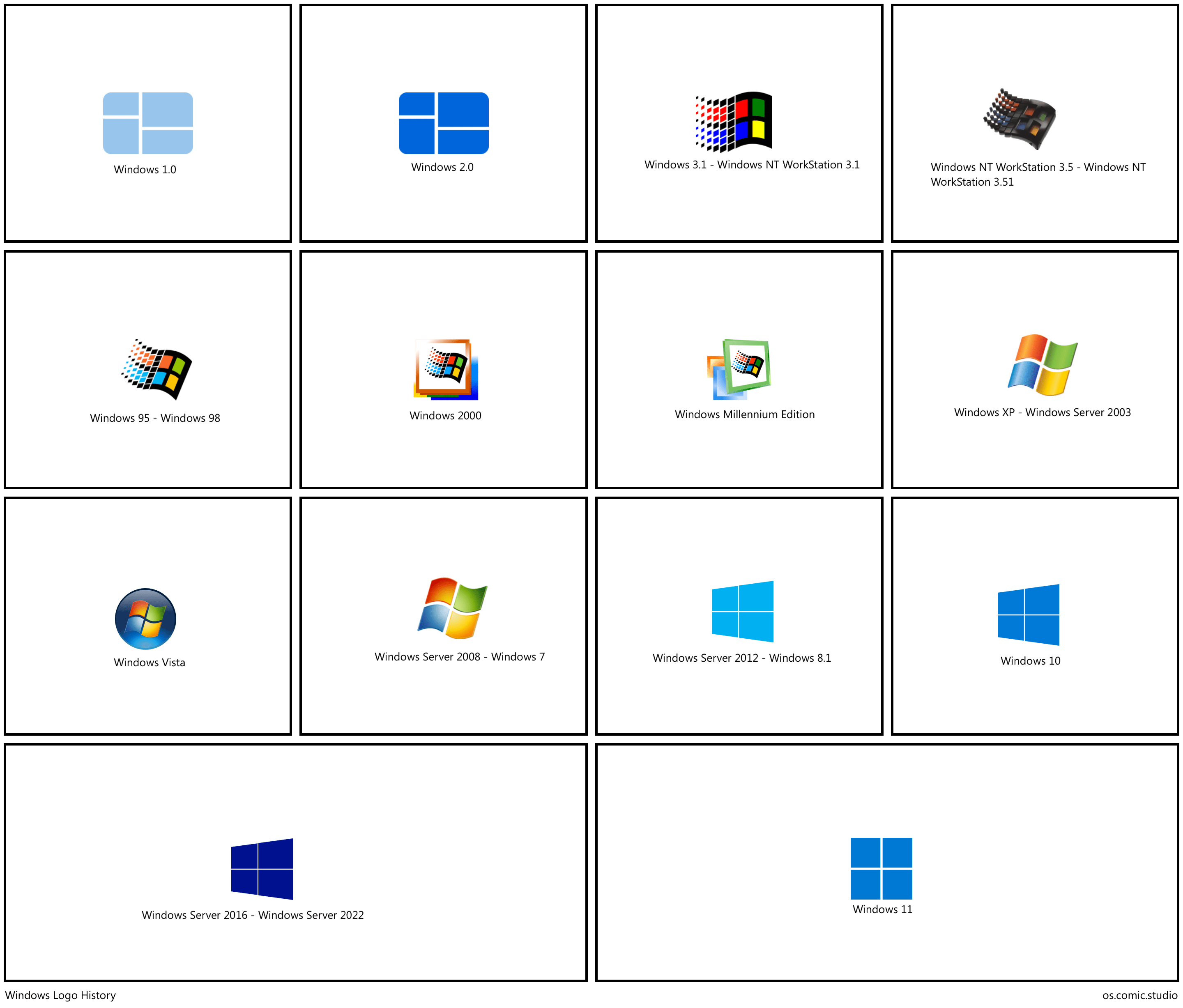The image size is (1183, 1008).
Task: Click the Windows 7 flag logo
Action: (x=452, y=608)
